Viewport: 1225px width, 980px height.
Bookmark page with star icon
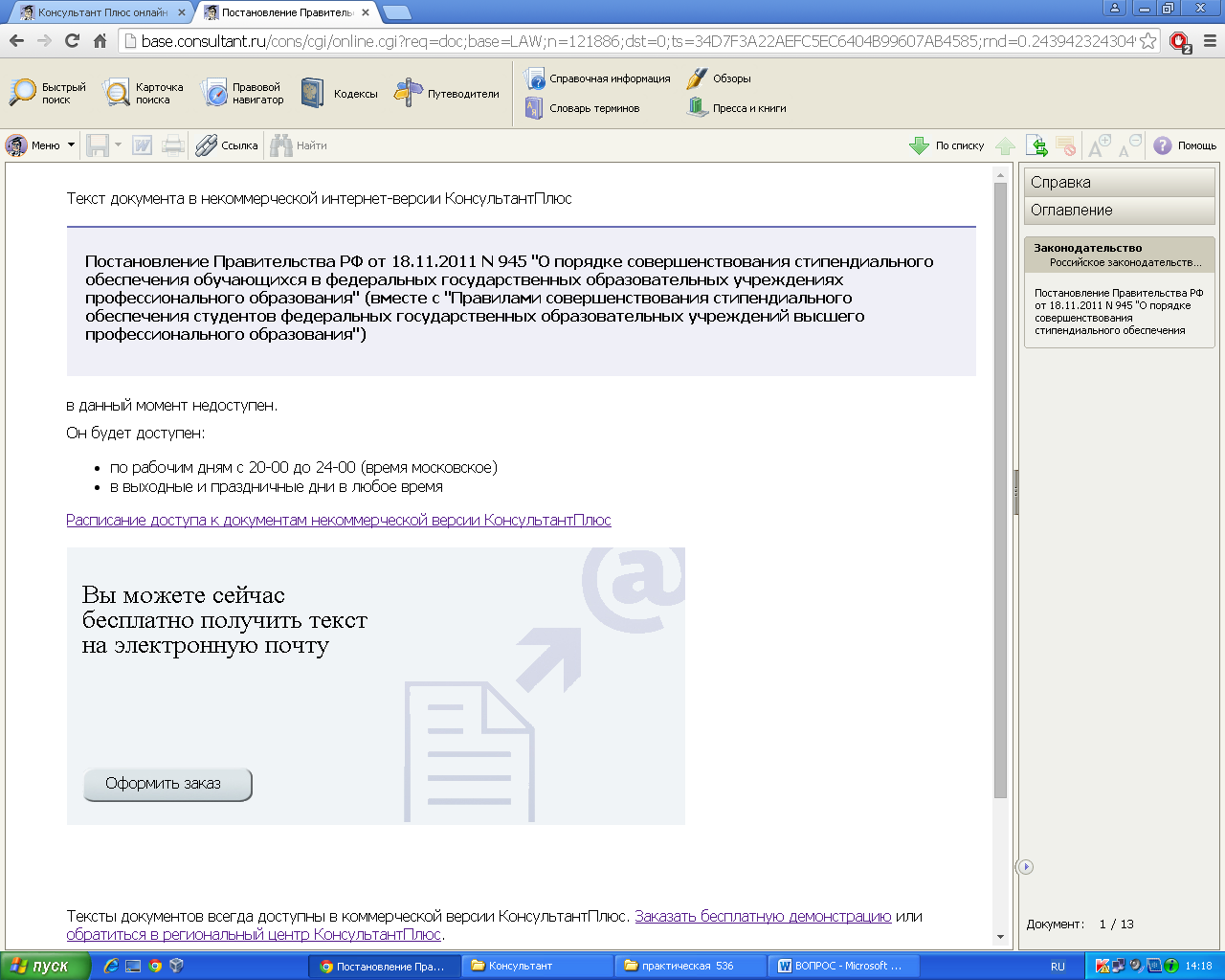tap(1148, 41)
